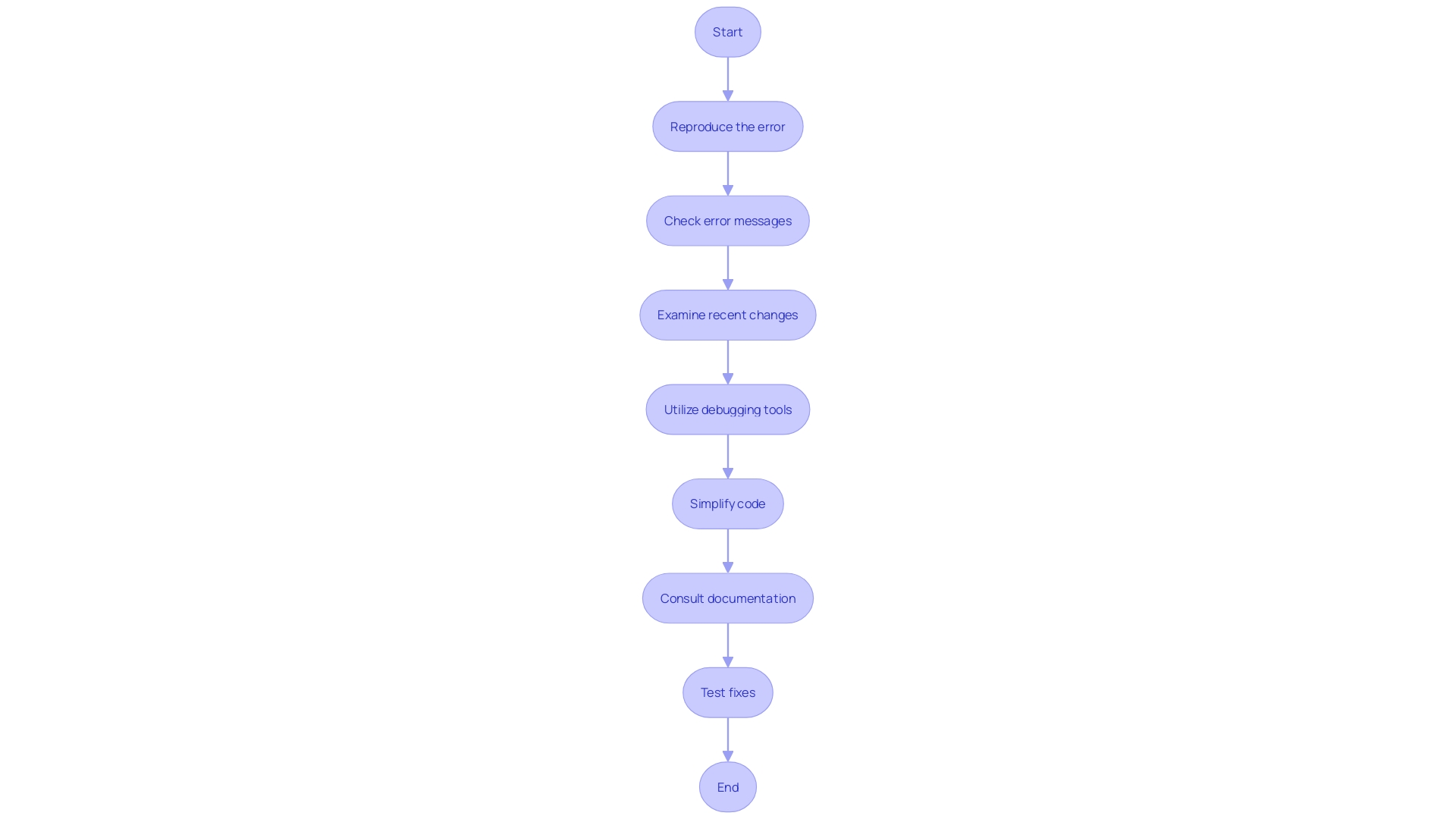Screen dimensions: 1456x819
Task: Toggle visibility of Start node
Action: (x=728, y=31)
